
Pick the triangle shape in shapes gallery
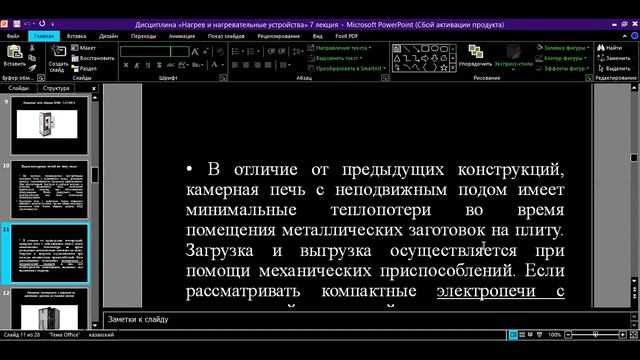point(397,58)
